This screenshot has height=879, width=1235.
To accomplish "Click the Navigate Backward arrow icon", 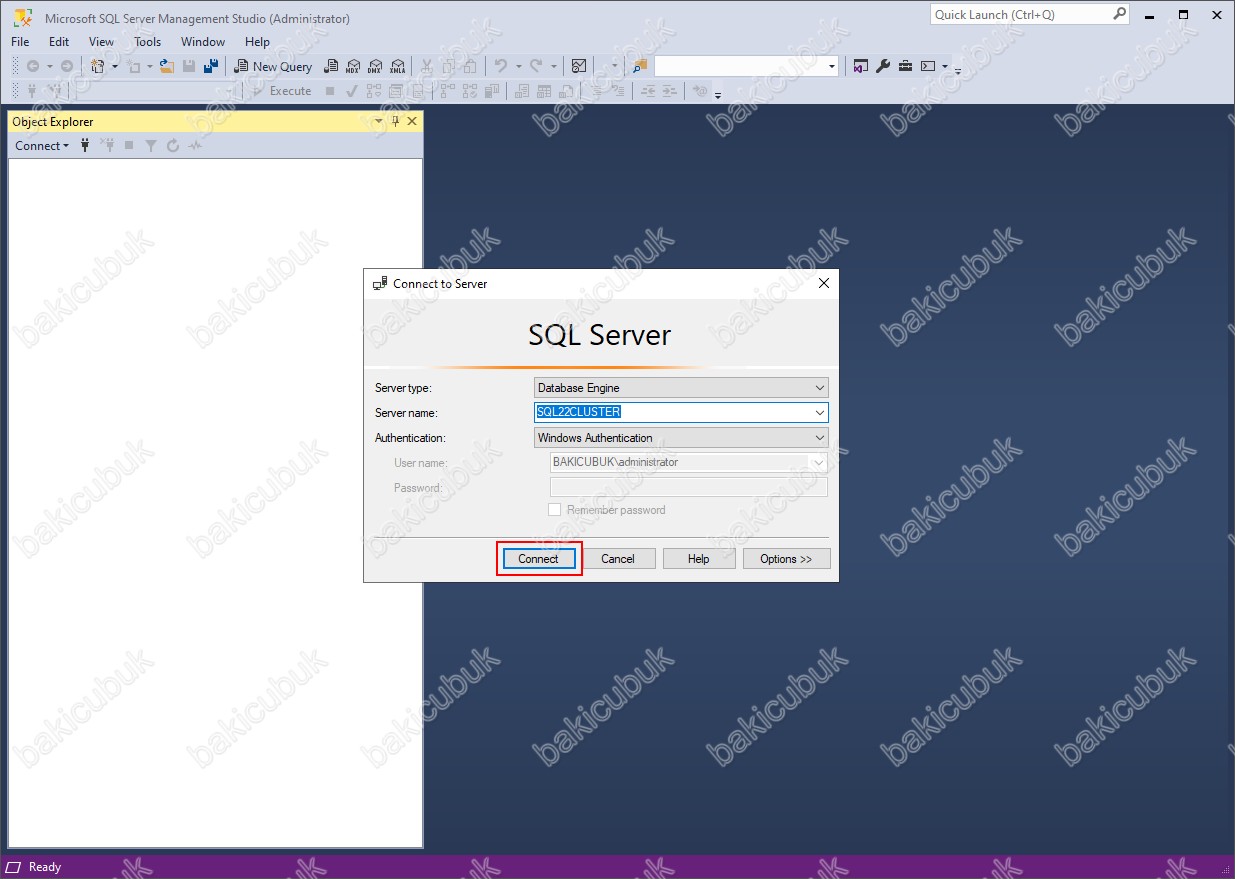I will click(32, 66).
